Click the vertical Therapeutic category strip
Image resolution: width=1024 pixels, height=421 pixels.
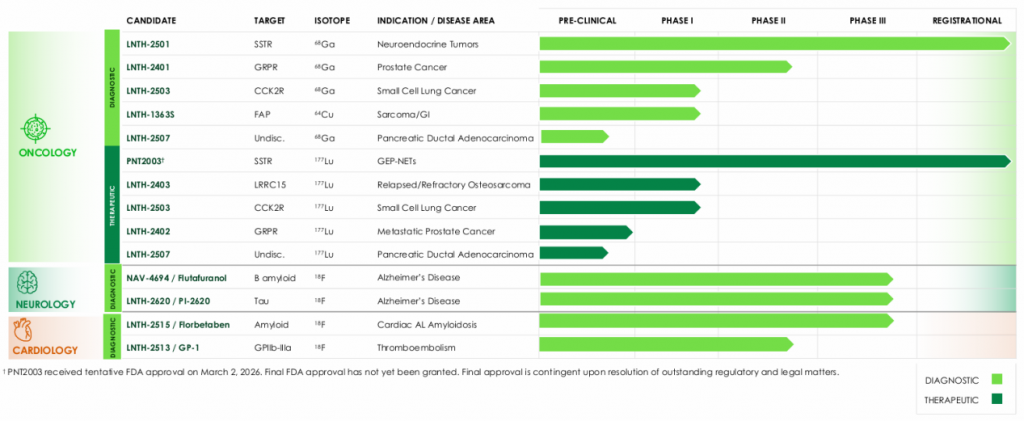[x=112, y=204]
